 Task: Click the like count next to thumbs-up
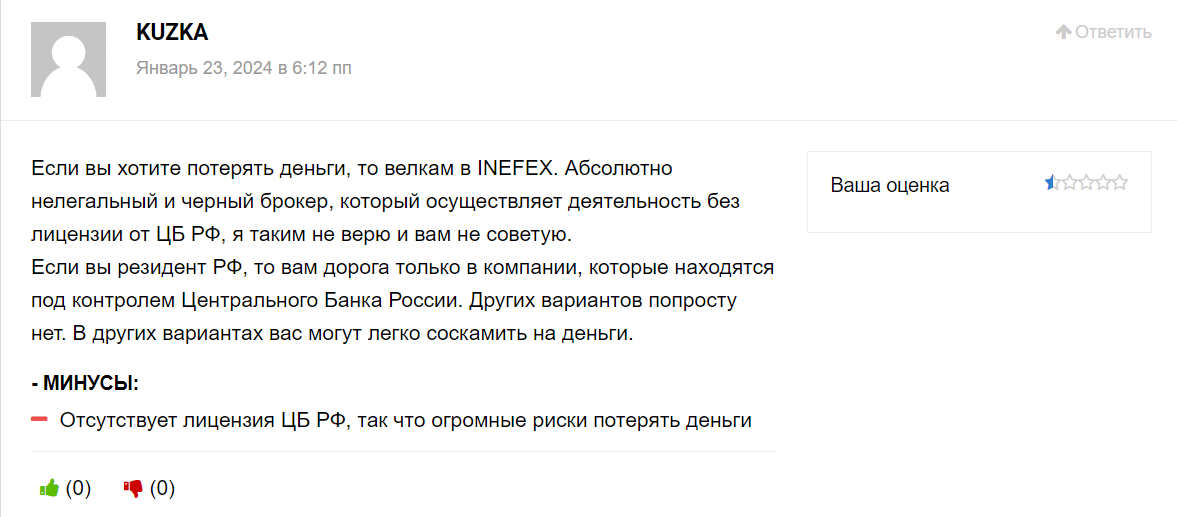tap(78, 489)
